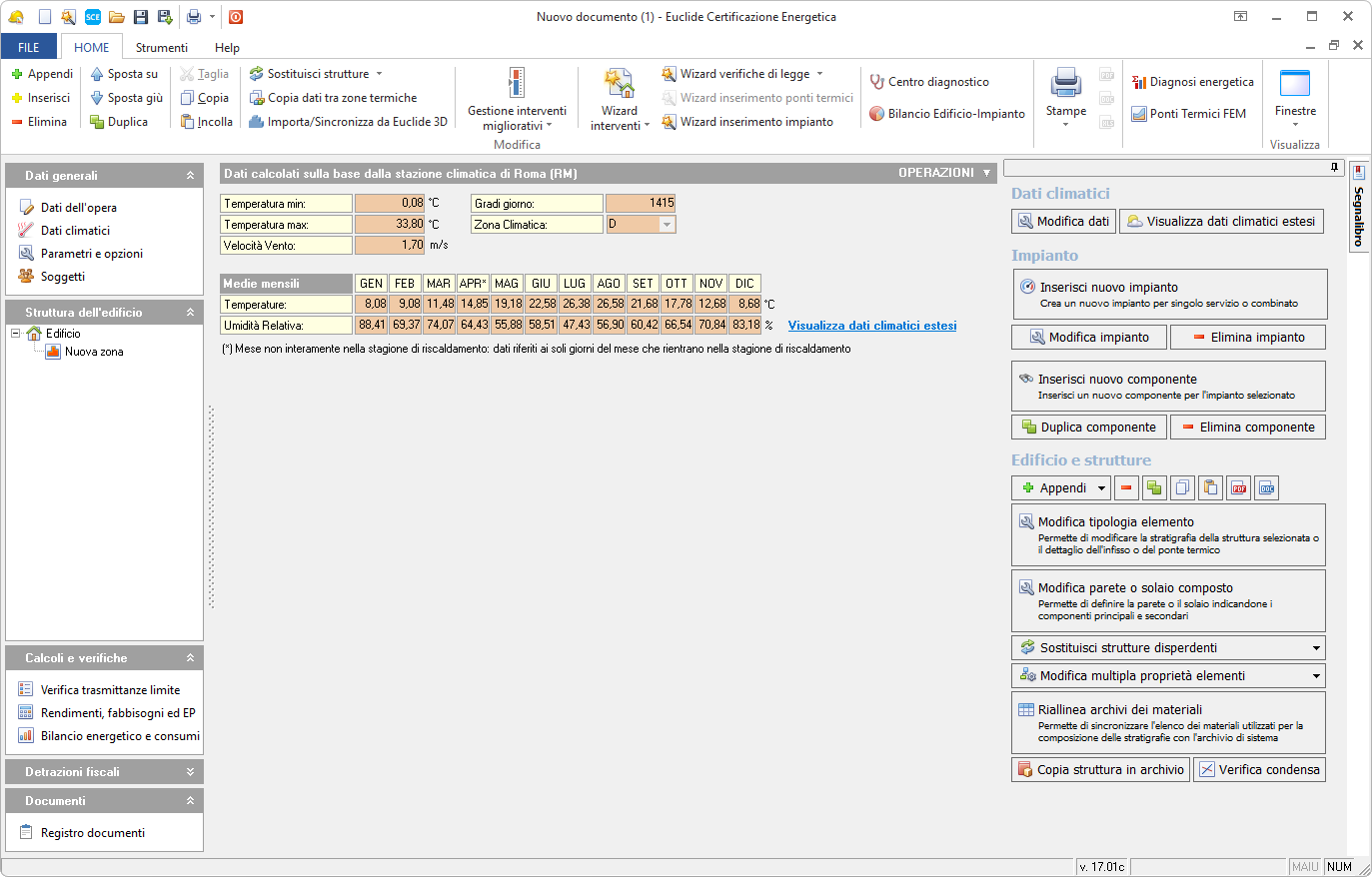This screenshot has width=1372, height=877.
Task: Switch to the Strumenti ribbon tab
Action: 161,48
